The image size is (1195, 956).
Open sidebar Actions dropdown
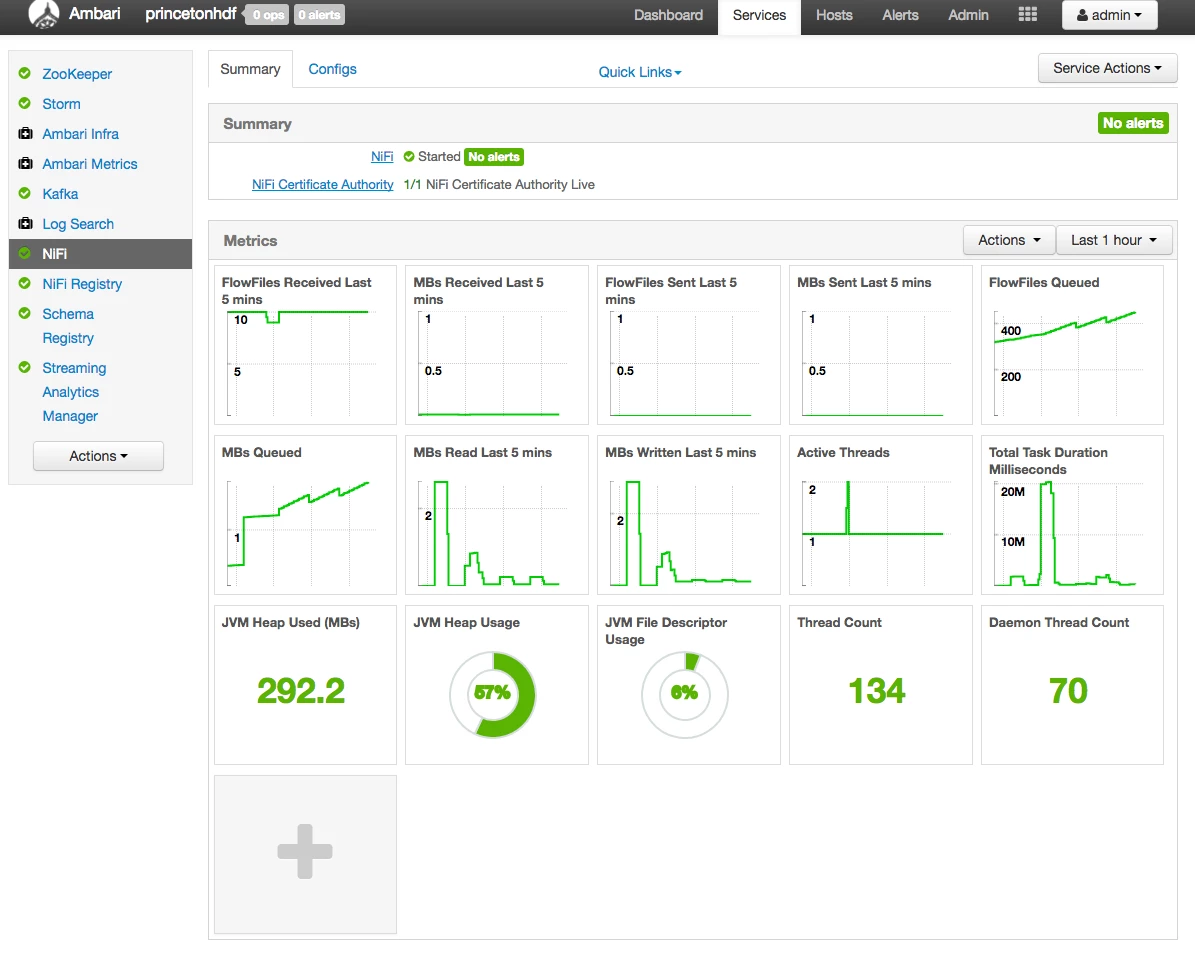[x=98, y=456]
